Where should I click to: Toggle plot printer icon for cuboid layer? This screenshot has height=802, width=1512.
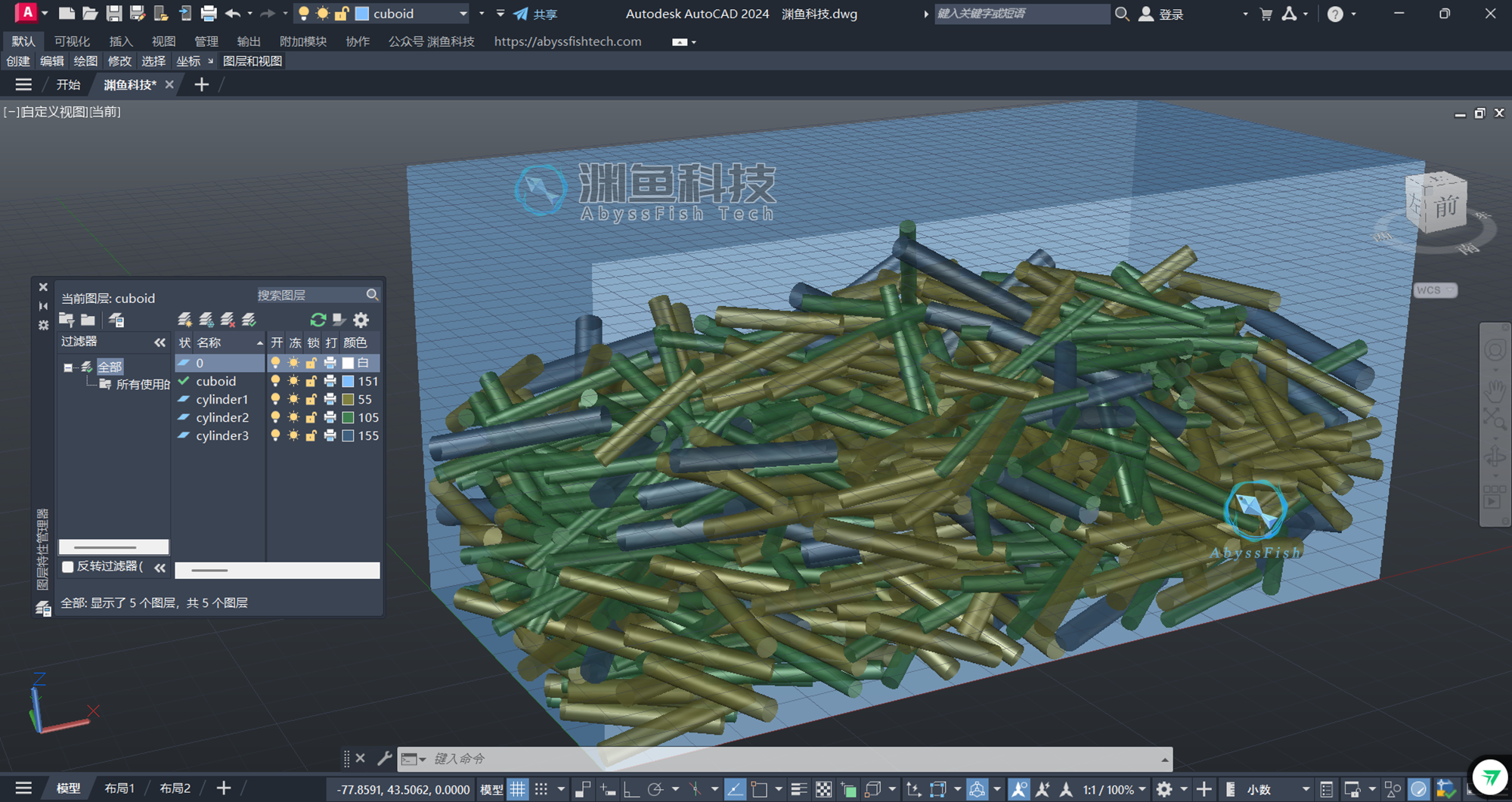[330, 381]
